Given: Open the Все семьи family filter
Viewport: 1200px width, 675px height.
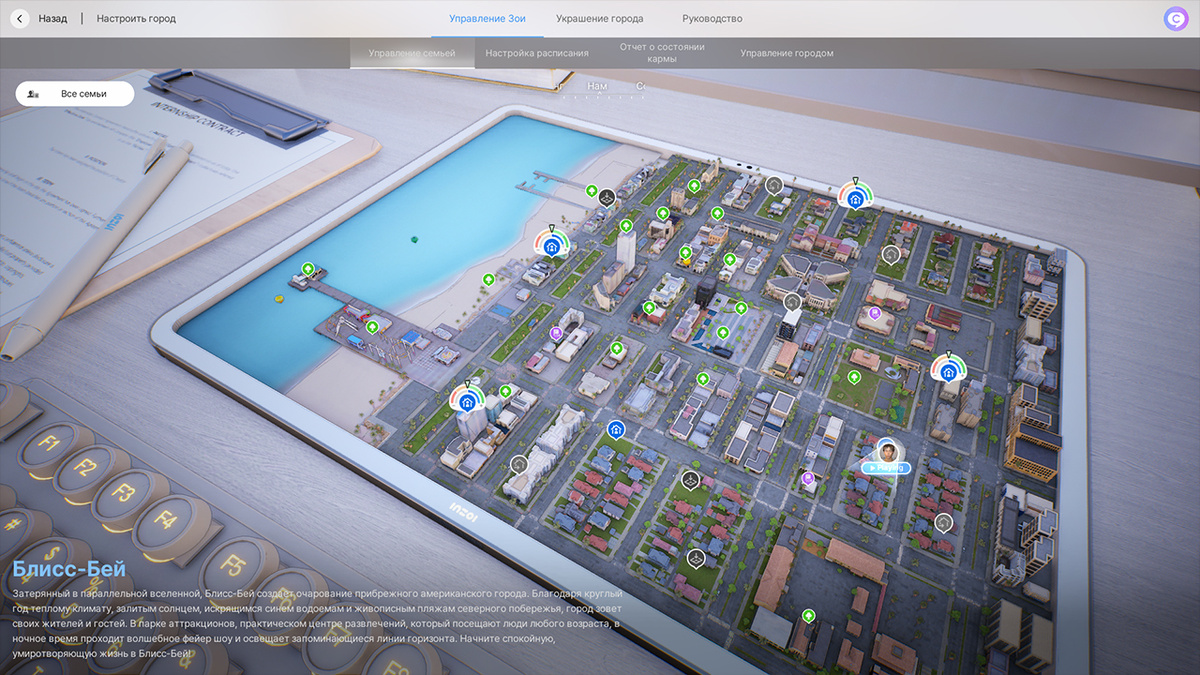Looking at the screenshot, I should tap(75, 93).
